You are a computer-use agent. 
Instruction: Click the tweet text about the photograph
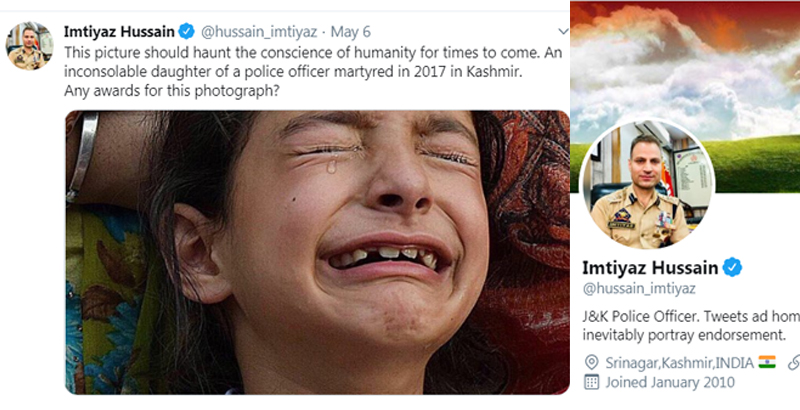313,72
